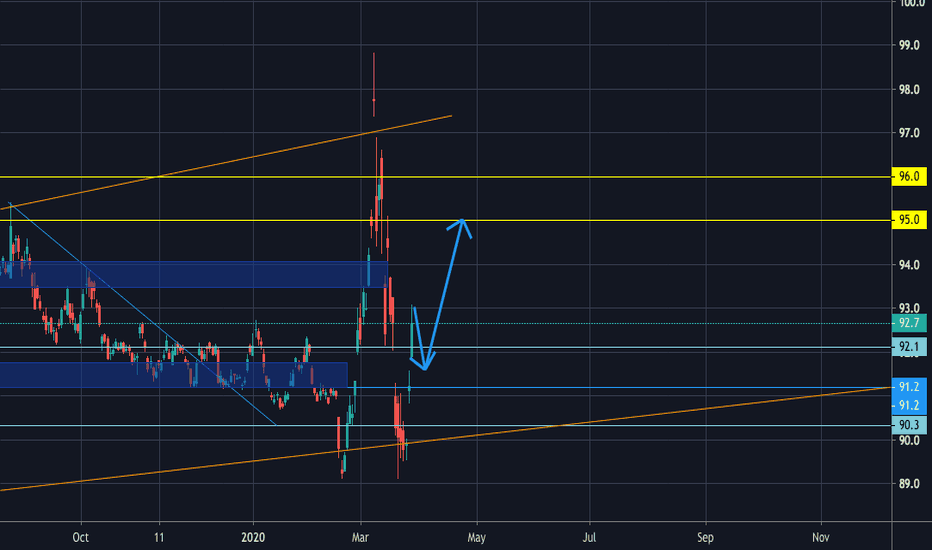Click the 94.0 price axis value
This screenshot has width=932, height=550.
tap(909, 265)
